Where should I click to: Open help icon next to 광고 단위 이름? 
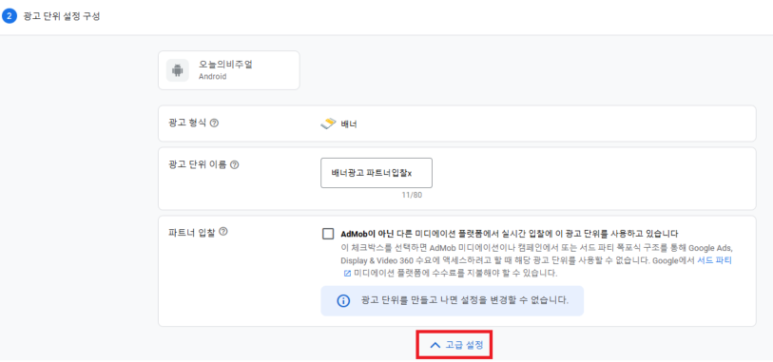coord(235,165)
